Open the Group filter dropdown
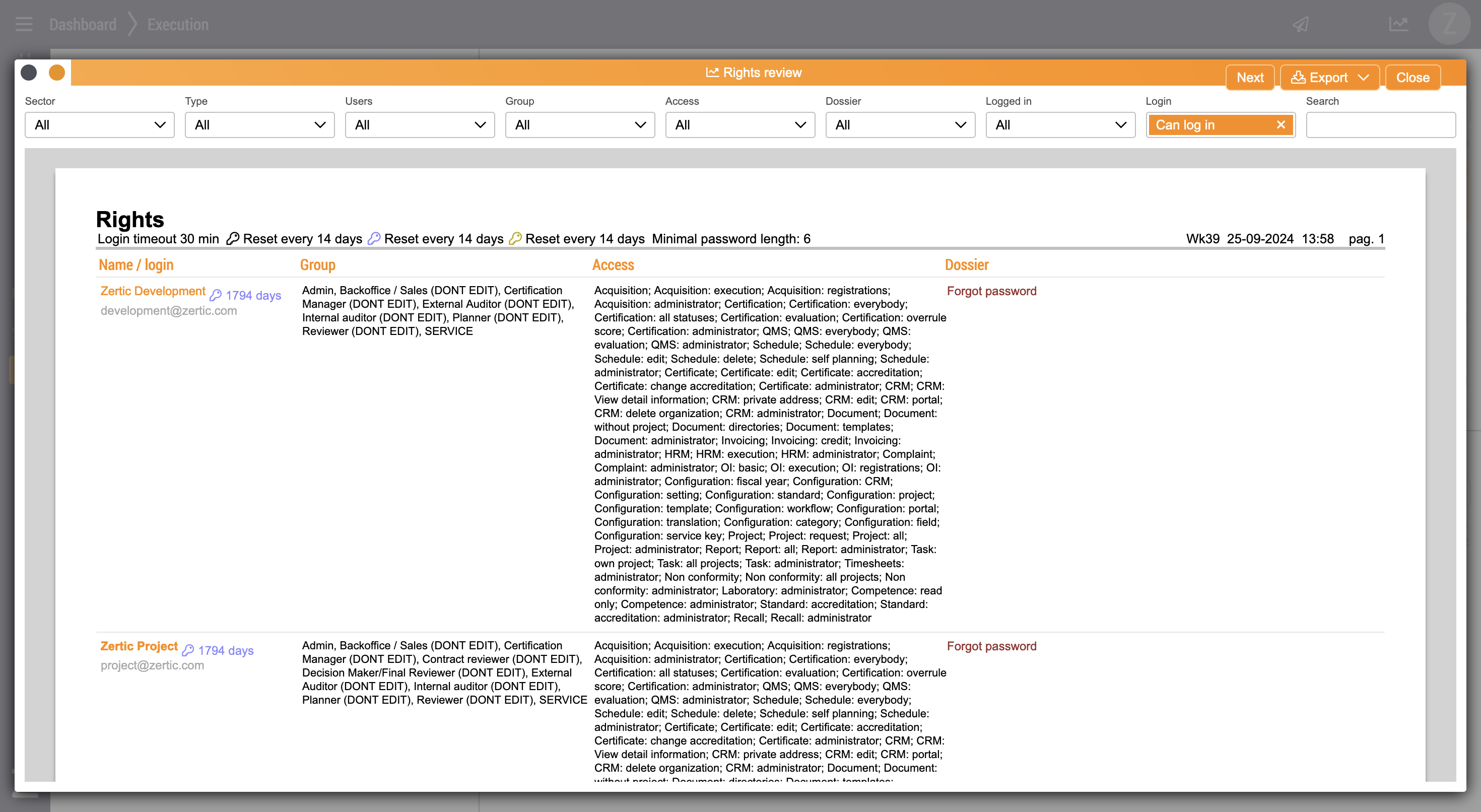The height and width of the screenshot is (812, 1481). point(579,125)
